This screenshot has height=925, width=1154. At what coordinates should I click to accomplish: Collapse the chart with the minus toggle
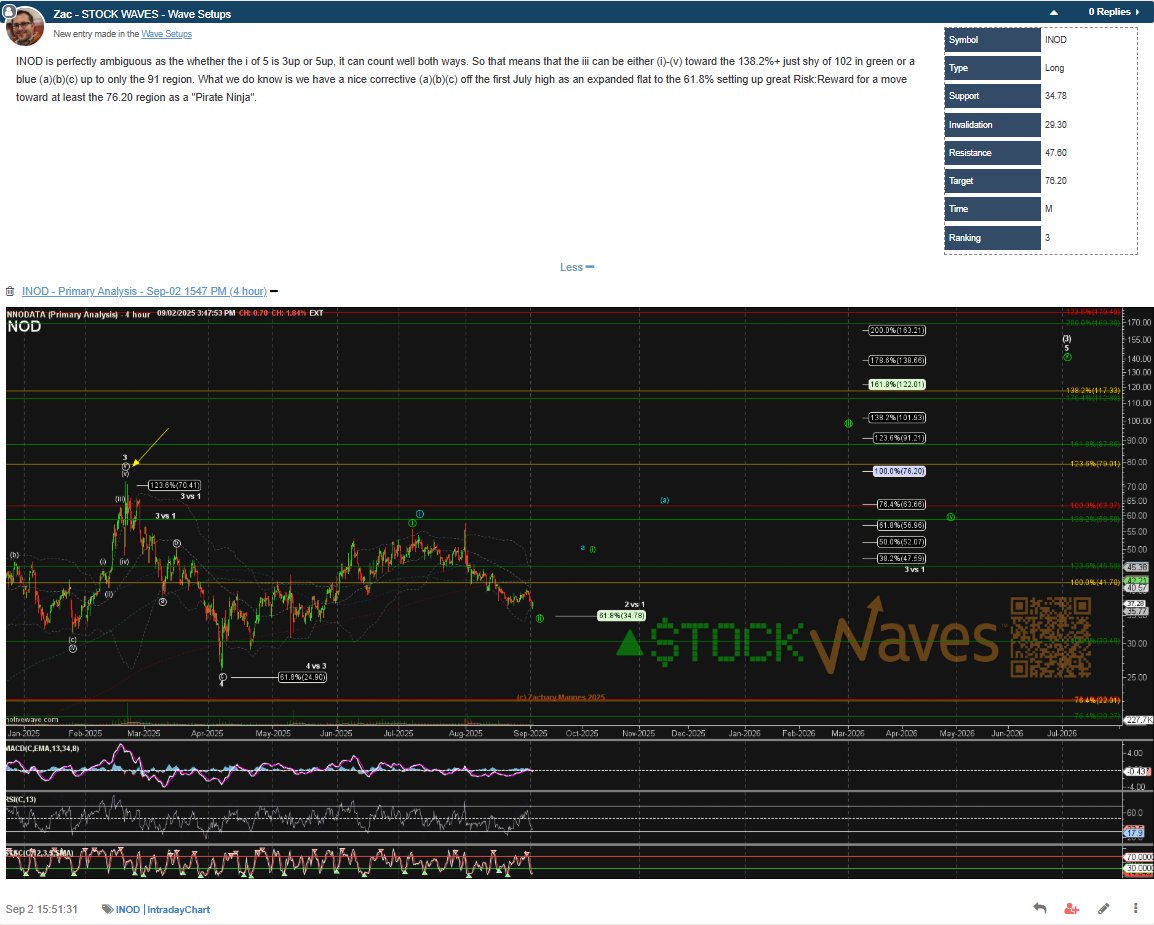tap(274, 291)
